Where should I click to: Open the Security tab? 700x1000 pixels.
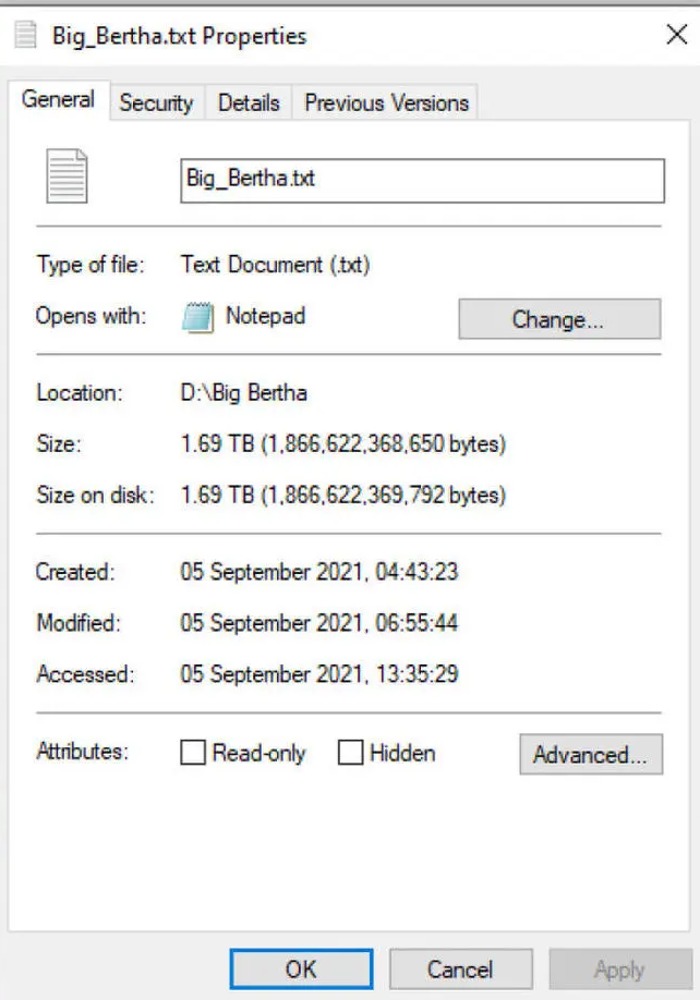coord(156,103)
